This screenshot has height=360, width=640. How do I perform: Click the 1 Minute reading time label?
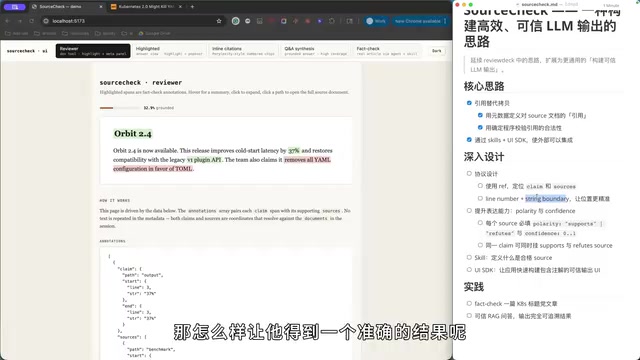point(611,5)
